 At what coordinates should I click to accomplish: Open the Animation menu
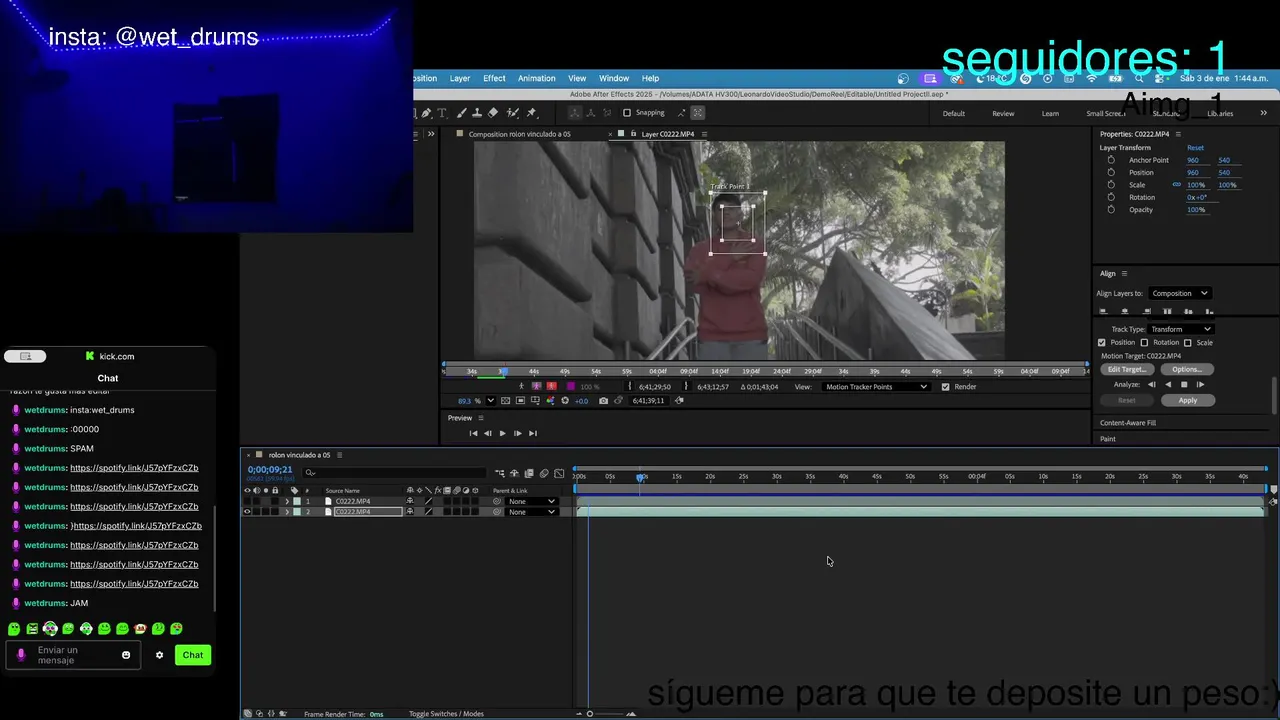point(536,78)
